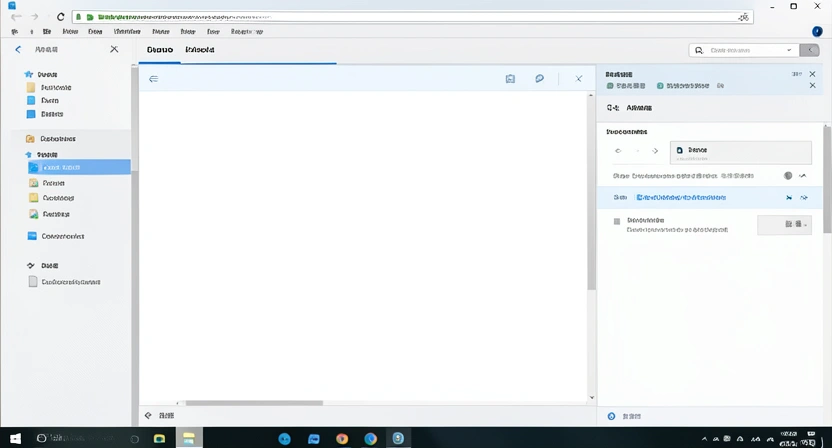The width and height of the screenshot is (832, 448).
Task: Click the left navigation arrow in right panel
Action: click(x=618, y=151)
